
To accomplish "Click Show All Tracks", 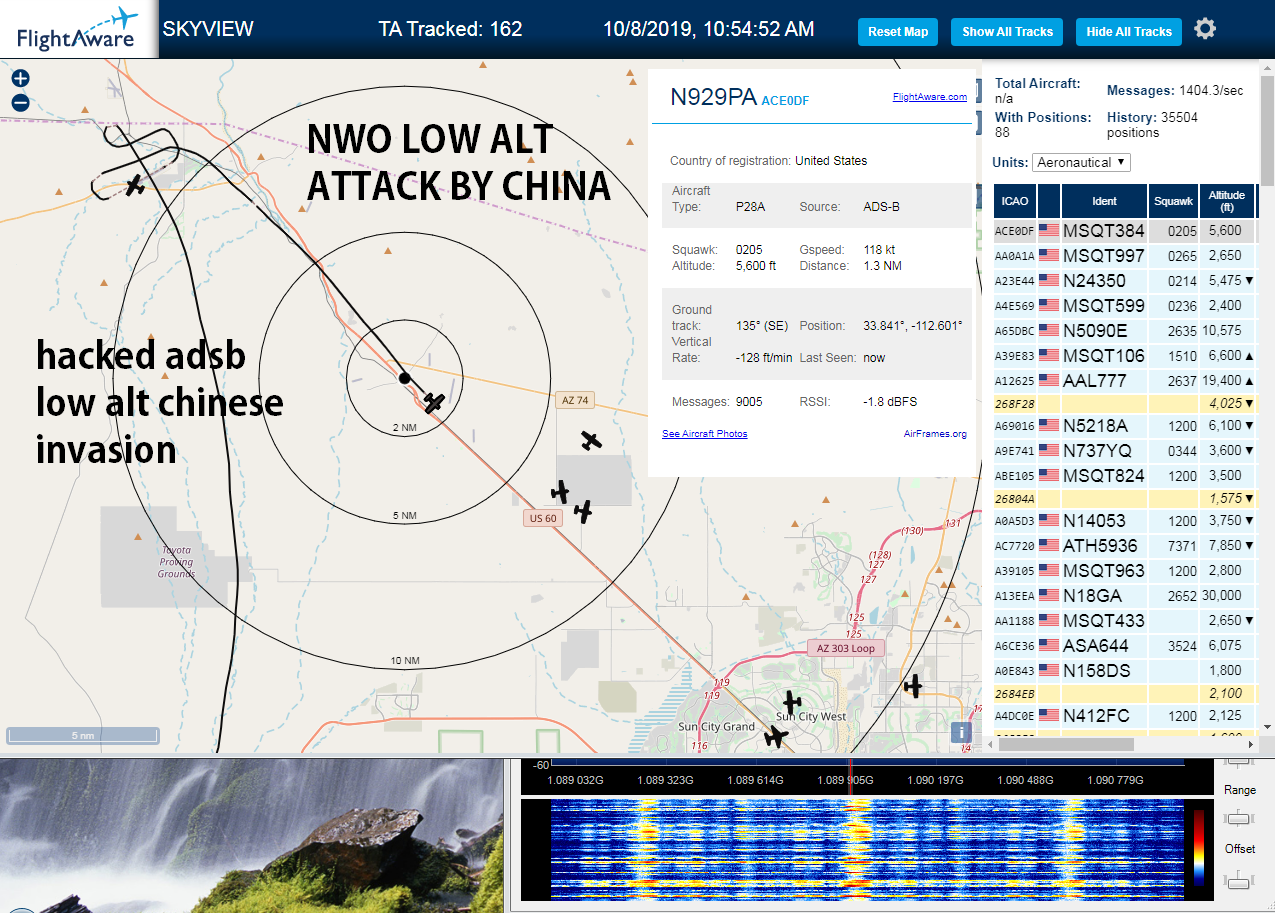I will pyautogui.click(x=1007, y=32).
